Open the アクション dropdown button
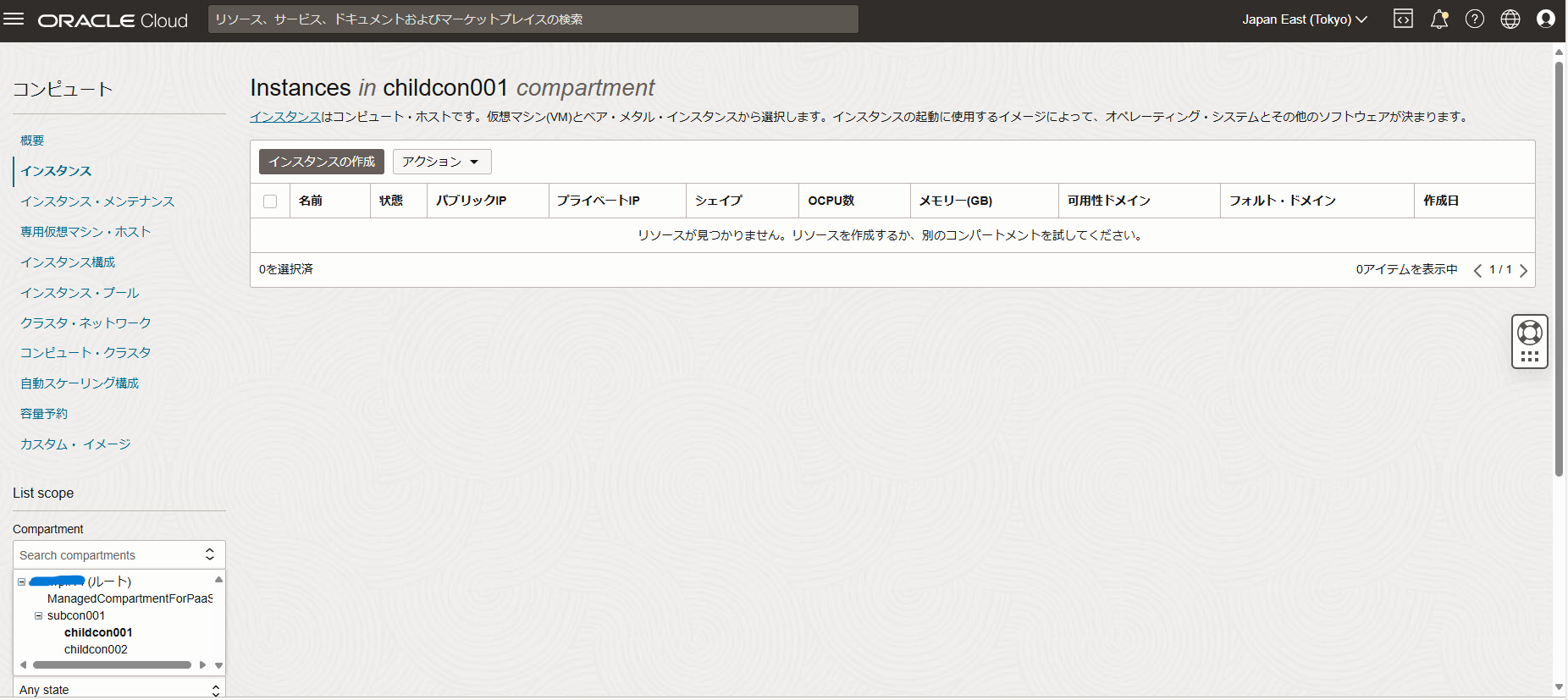 (442, 162)
